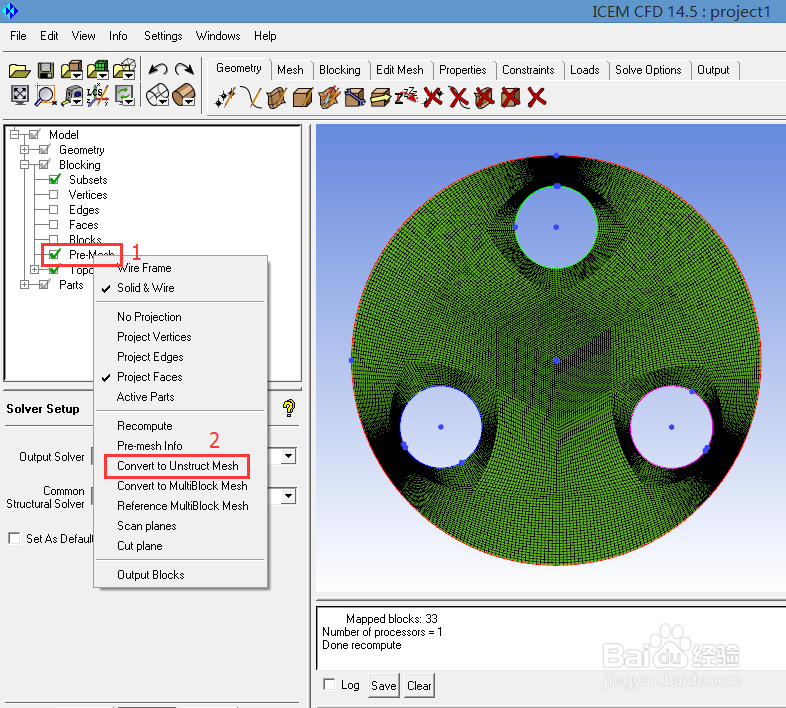Expand the Geometry tree node
The image size is (786, 708).
(x=24, y=149)
